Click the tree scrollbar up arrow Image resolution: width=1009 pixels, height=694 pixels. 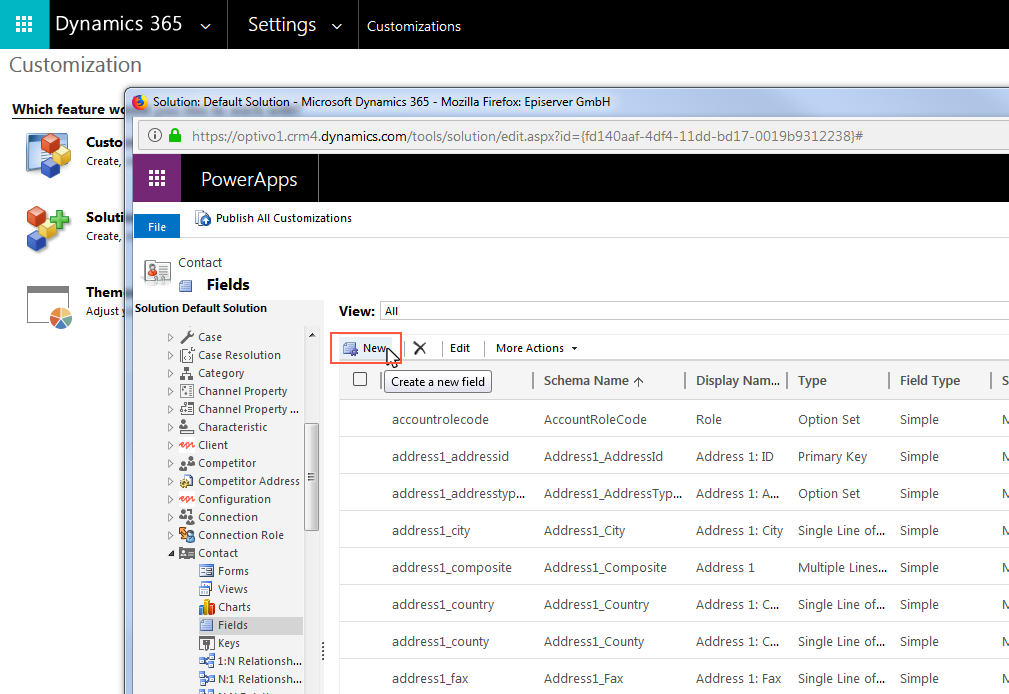click(312, 335)
